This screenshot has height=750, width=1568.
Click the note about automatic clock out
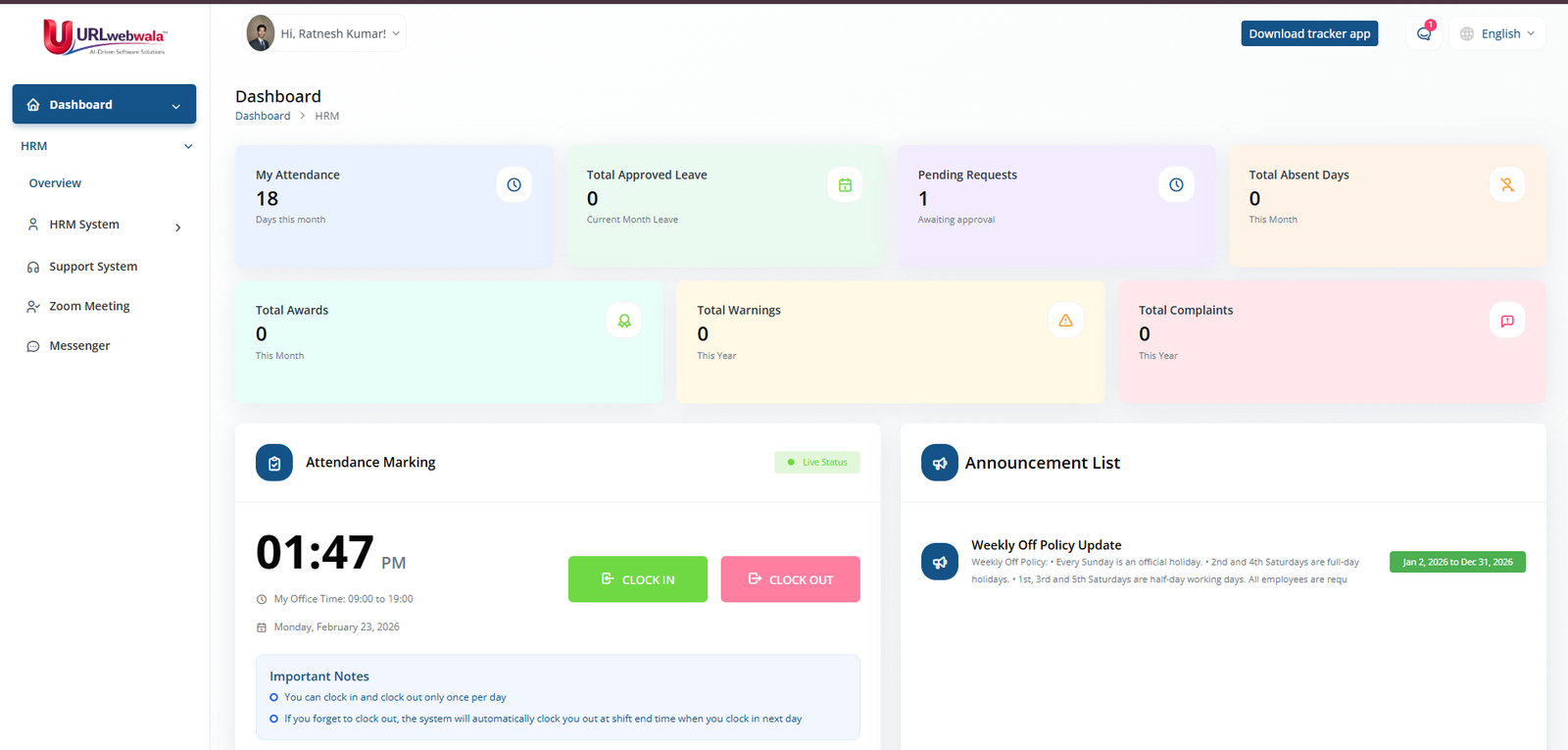(x=543, y=719)
